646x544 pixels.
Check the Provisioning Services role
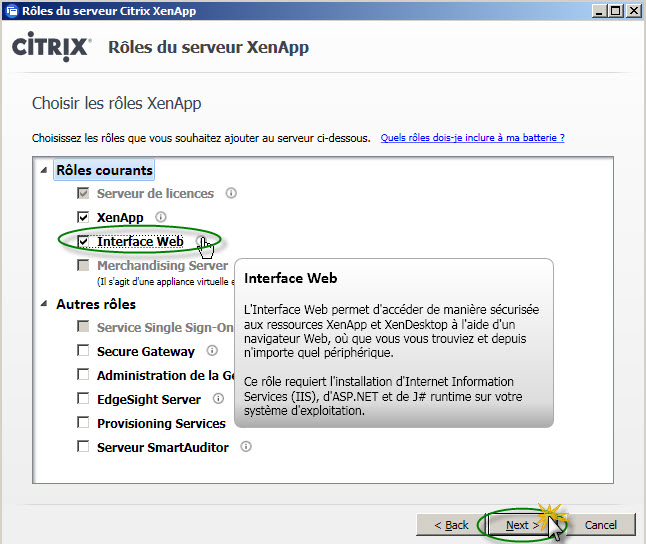[x=83, y=422]
